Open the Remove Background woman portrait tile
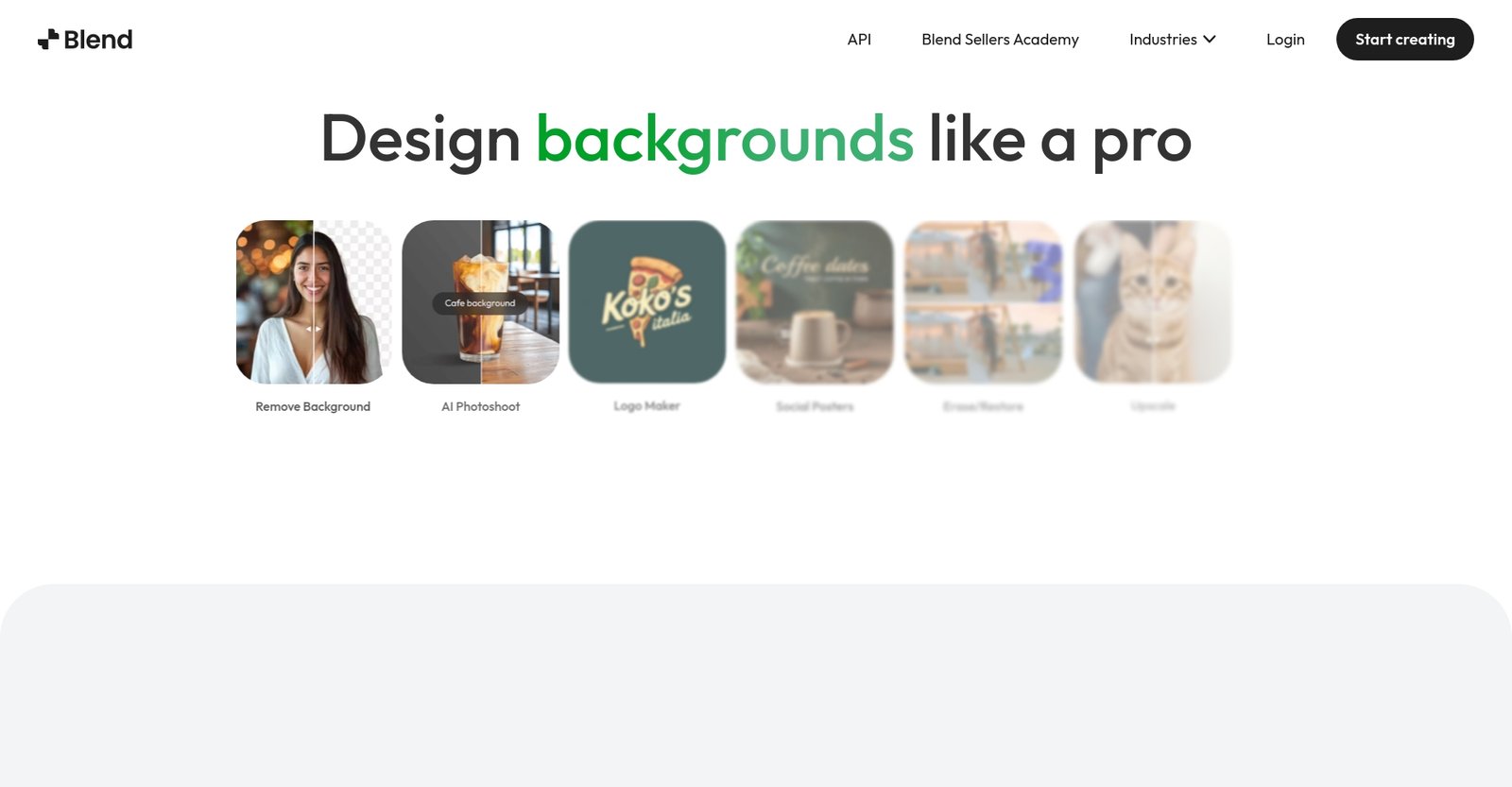1512x787 pixels. 313,302
